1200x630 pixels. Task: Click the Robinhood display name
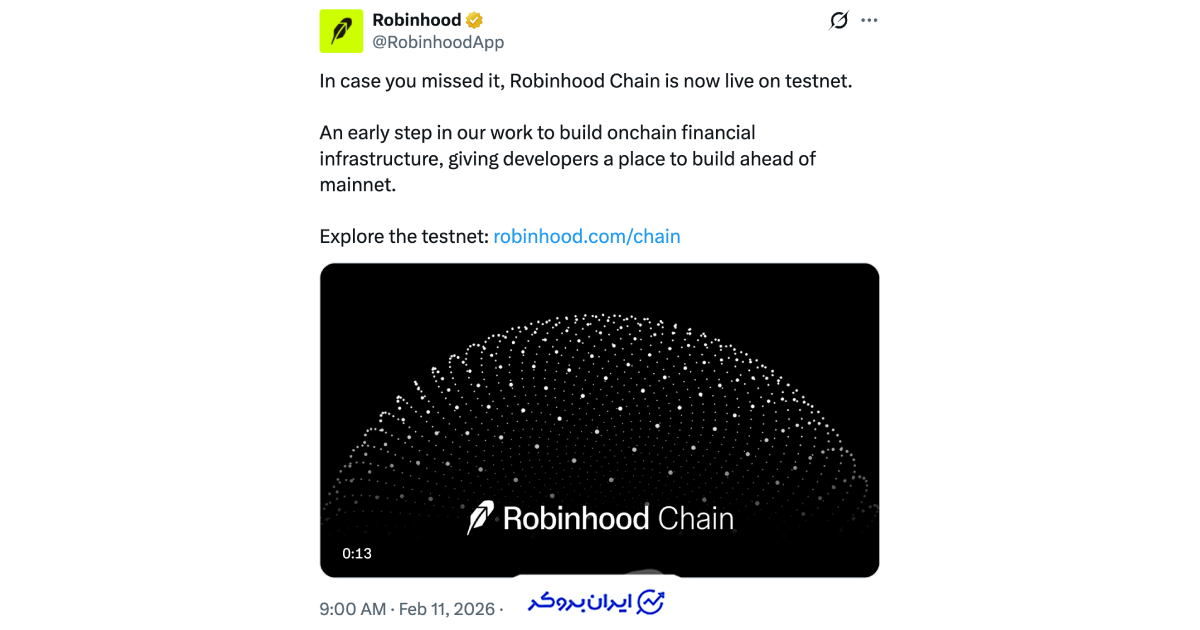coord(416,20)
